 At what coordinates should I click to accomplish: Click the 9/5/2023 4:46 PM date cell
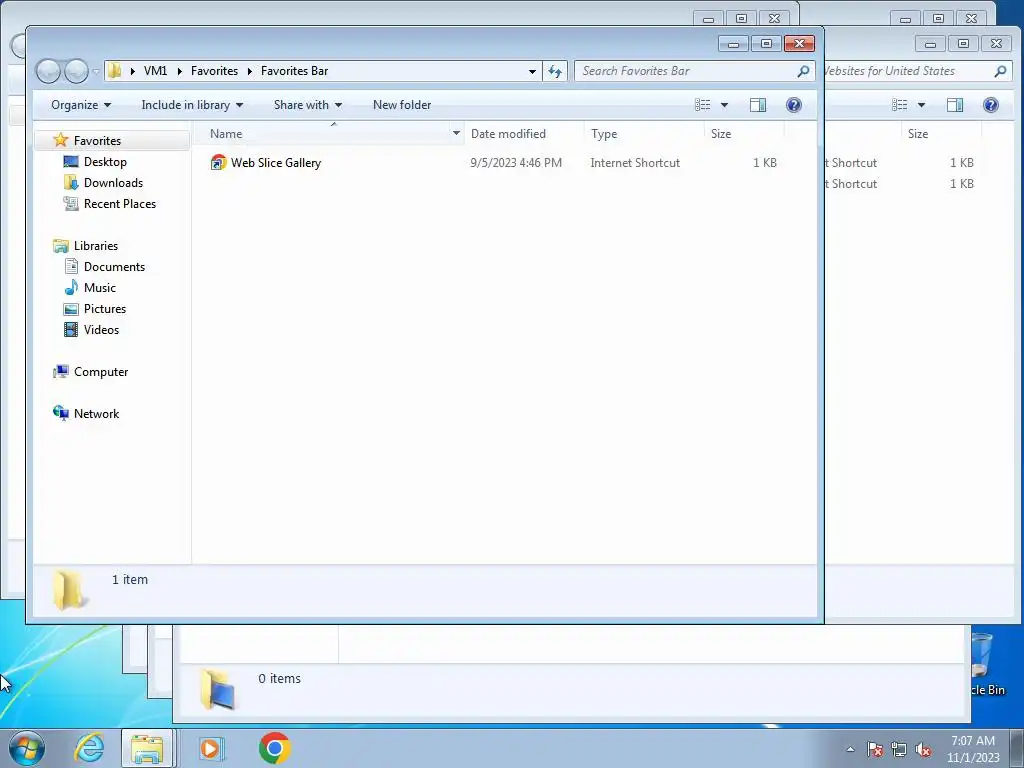516,163
